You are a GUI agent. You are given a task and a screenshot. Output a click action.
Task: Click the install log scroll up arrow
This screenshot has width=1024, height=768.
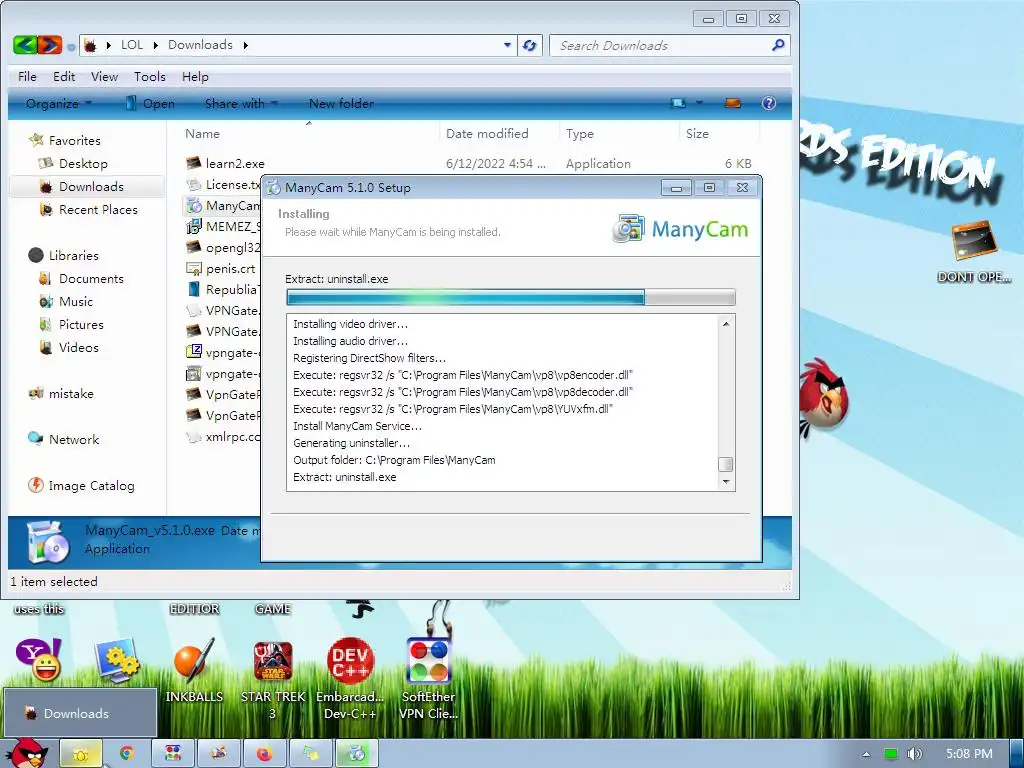pyautogui.click(x=726, y=324)
